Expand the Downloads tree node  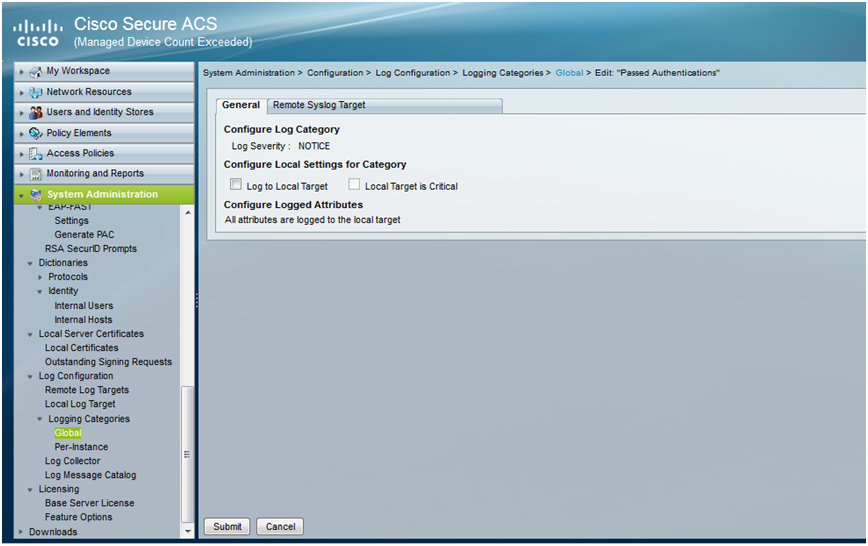tap(20, 532)
